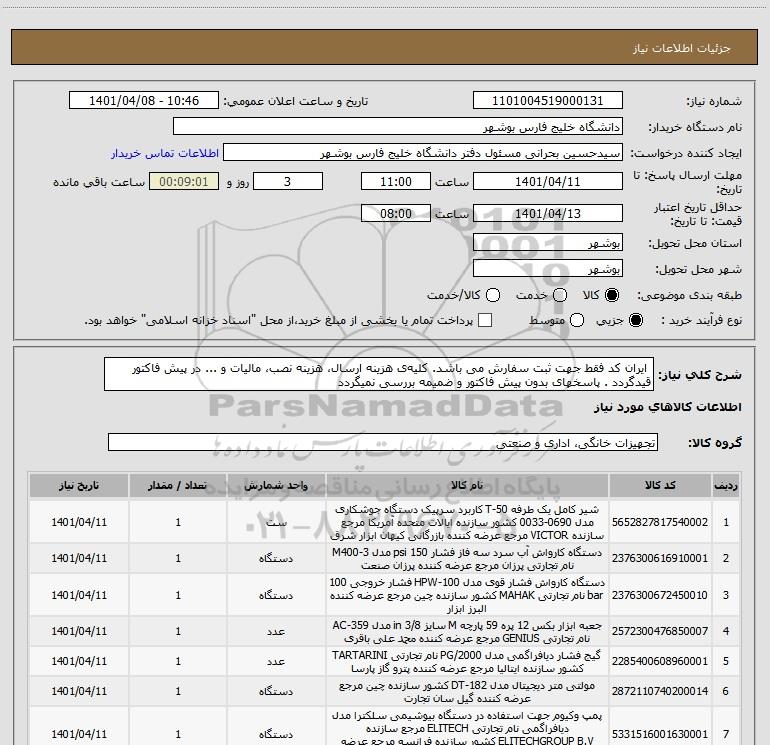Image resolution: width=770 pixels, height=745 pixels.
Task: Select the کالا radio button
Action: coord(612,295)
